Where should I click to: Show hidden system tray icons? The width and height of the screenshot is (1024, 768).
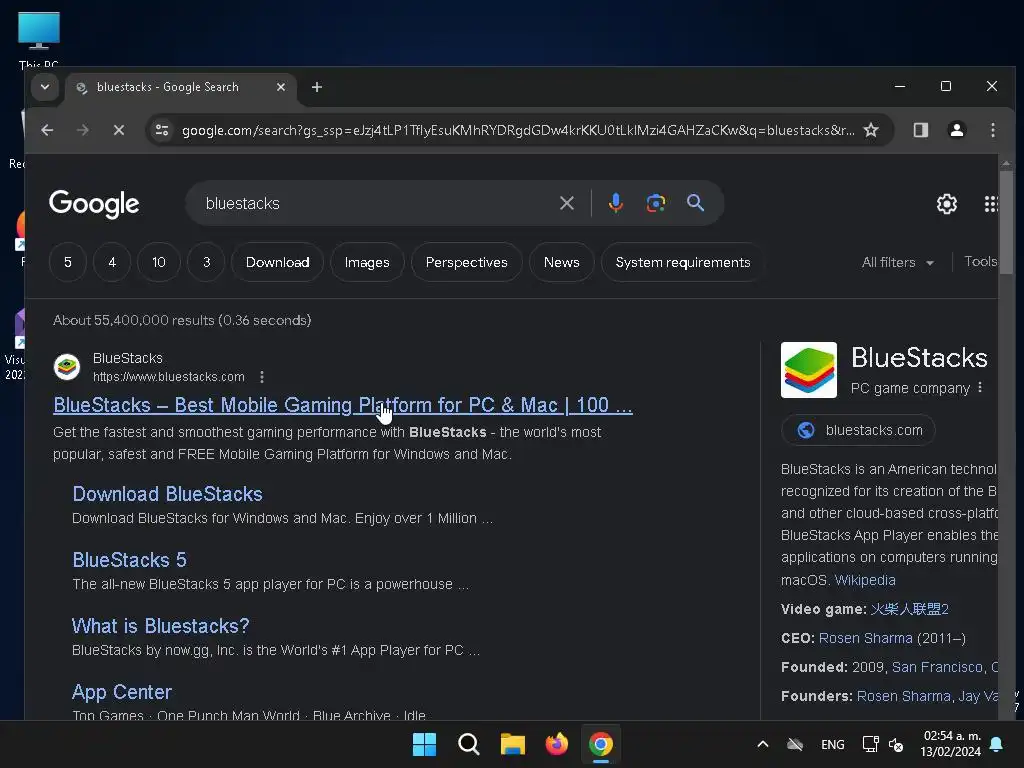pos(762,744)
